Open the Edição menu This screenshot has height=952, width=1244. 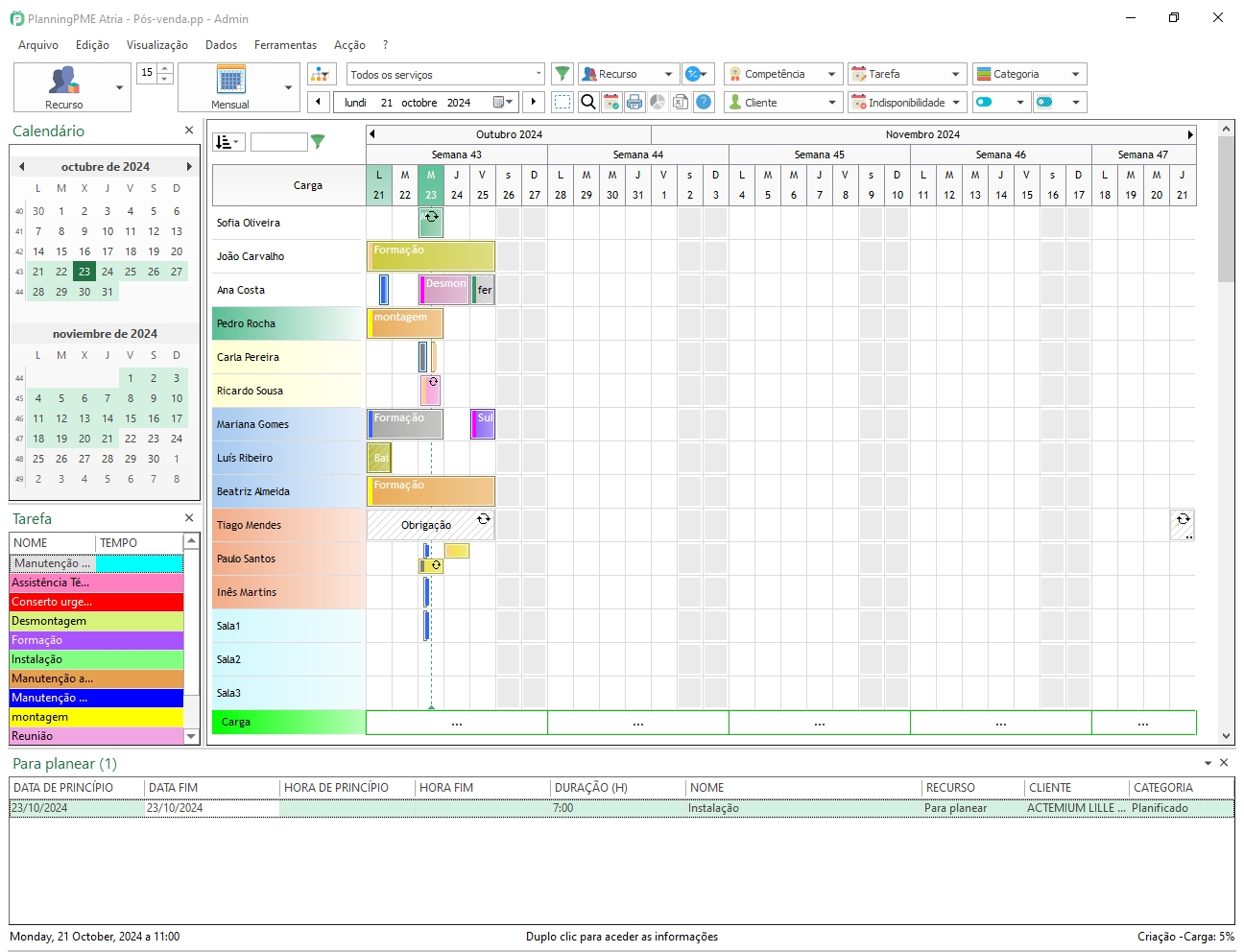click(92, 45)
